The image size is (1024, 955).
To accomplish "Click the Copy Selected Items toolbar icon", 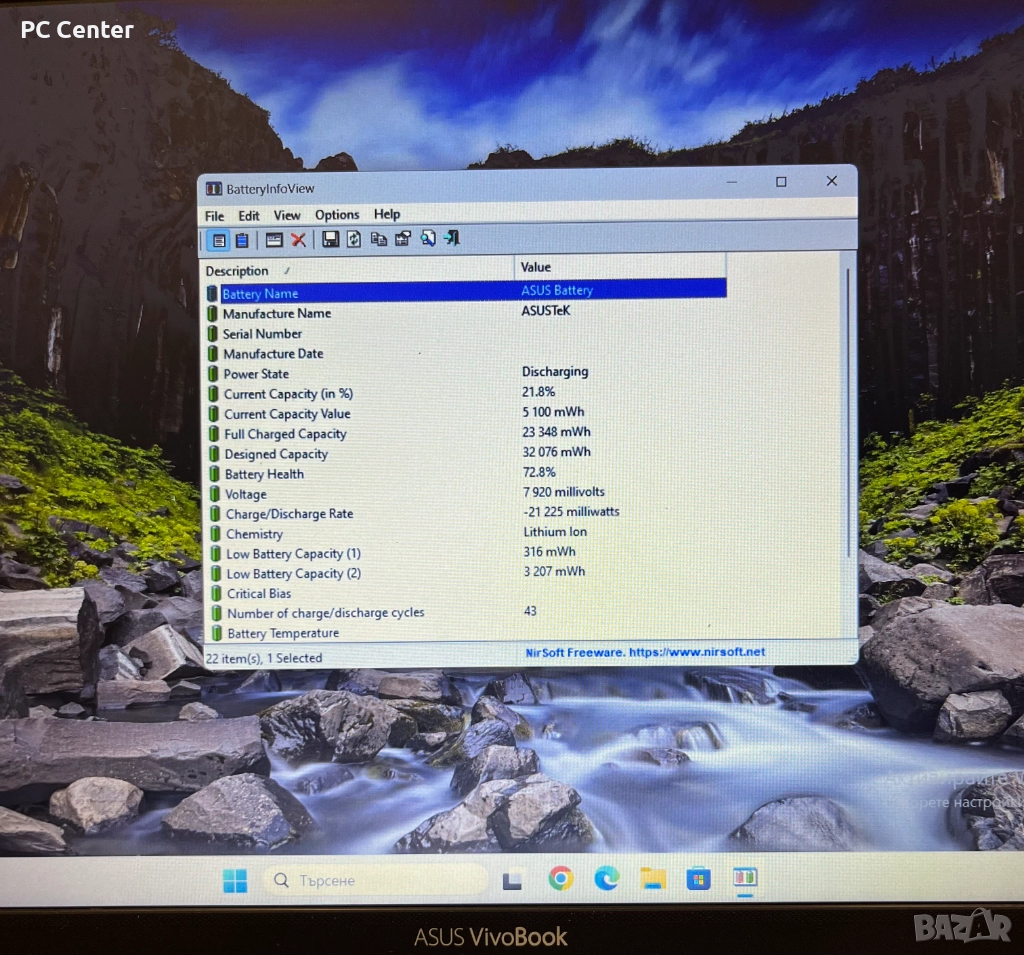I will pyautogui.click(x=378, y=239).
